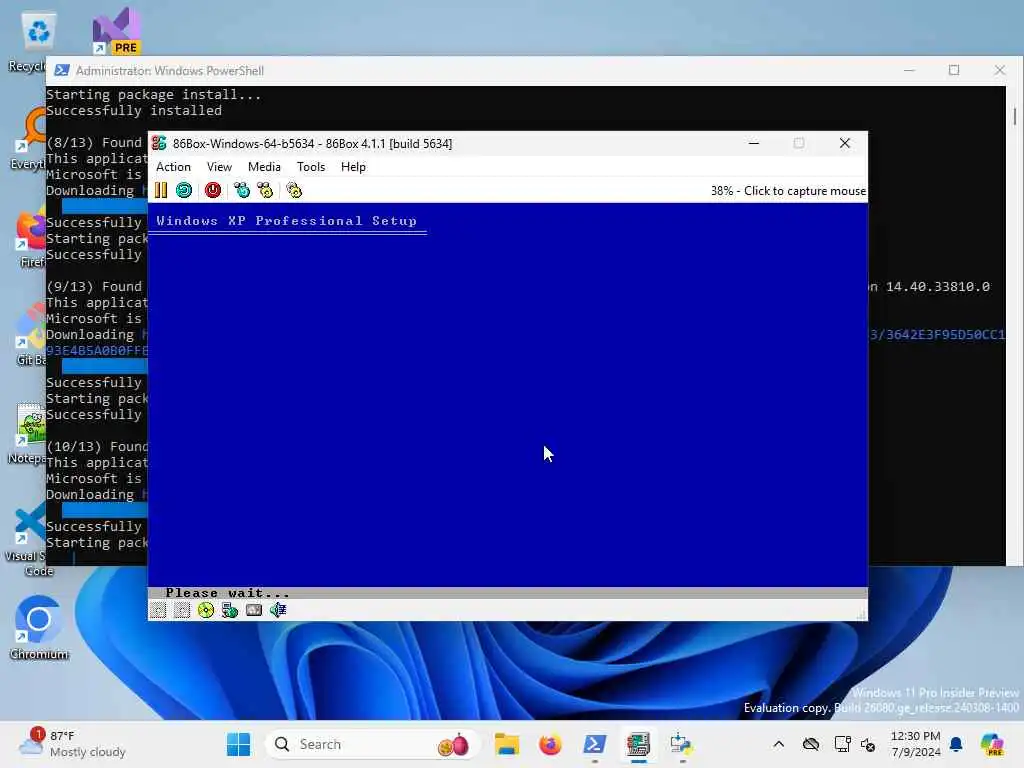
Task: Click PowerShell window title icon
Action: [x=62, y=71]
